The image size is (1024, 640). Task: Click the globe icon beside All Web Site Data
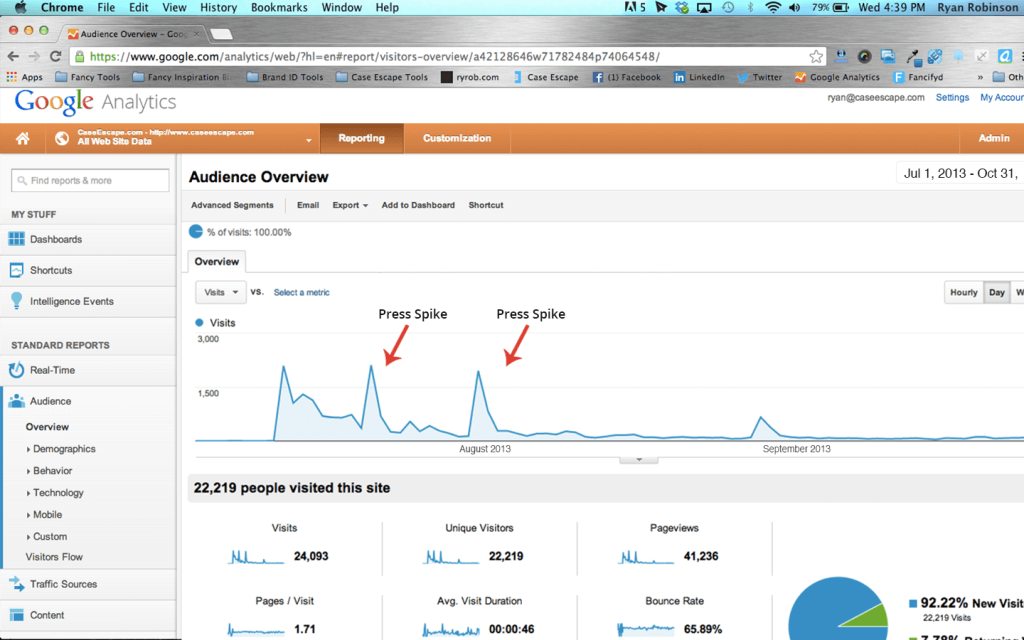(62, 138)
